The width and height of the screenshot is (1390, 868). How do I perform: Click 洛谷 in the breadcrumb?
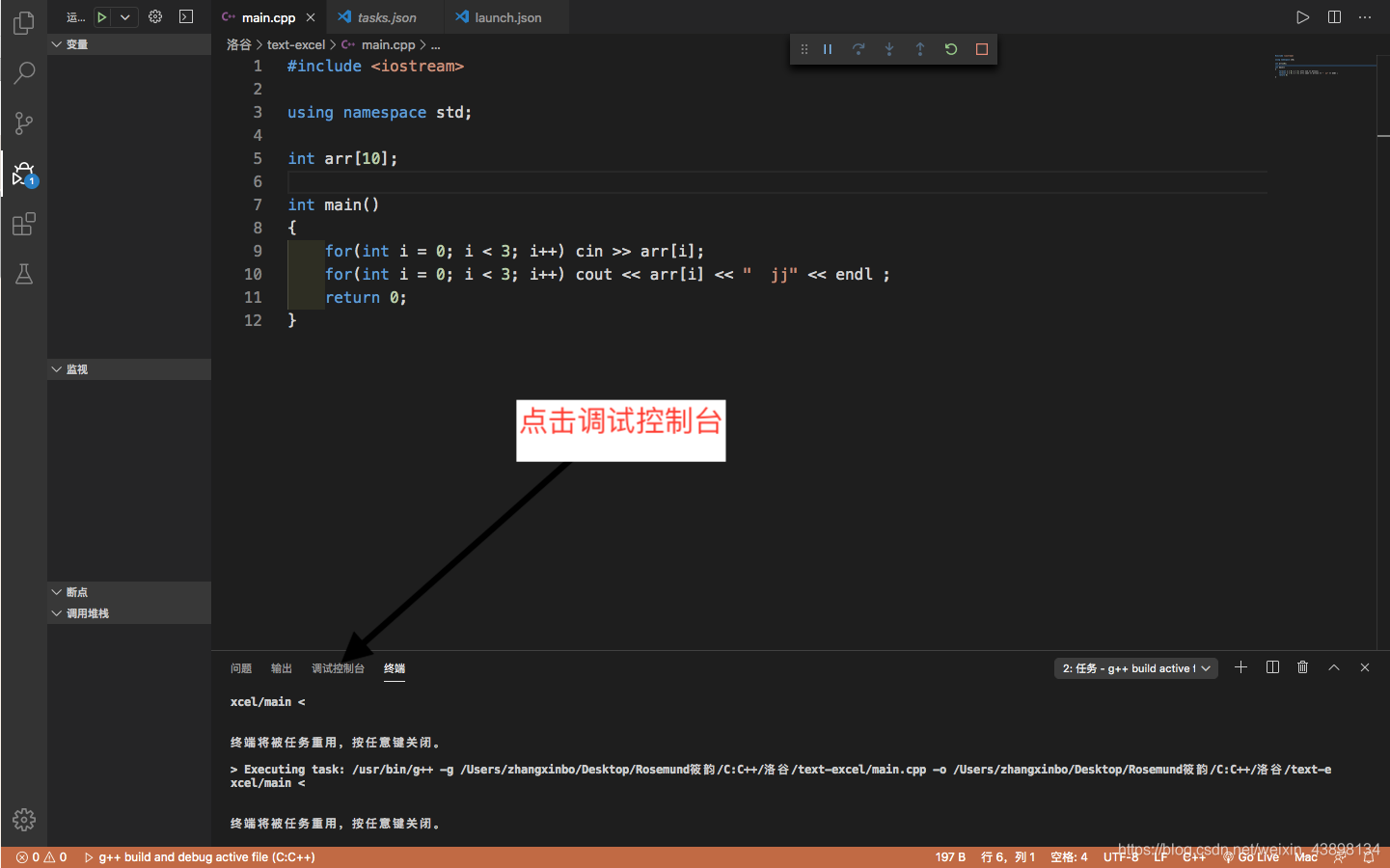coord(239,44)
